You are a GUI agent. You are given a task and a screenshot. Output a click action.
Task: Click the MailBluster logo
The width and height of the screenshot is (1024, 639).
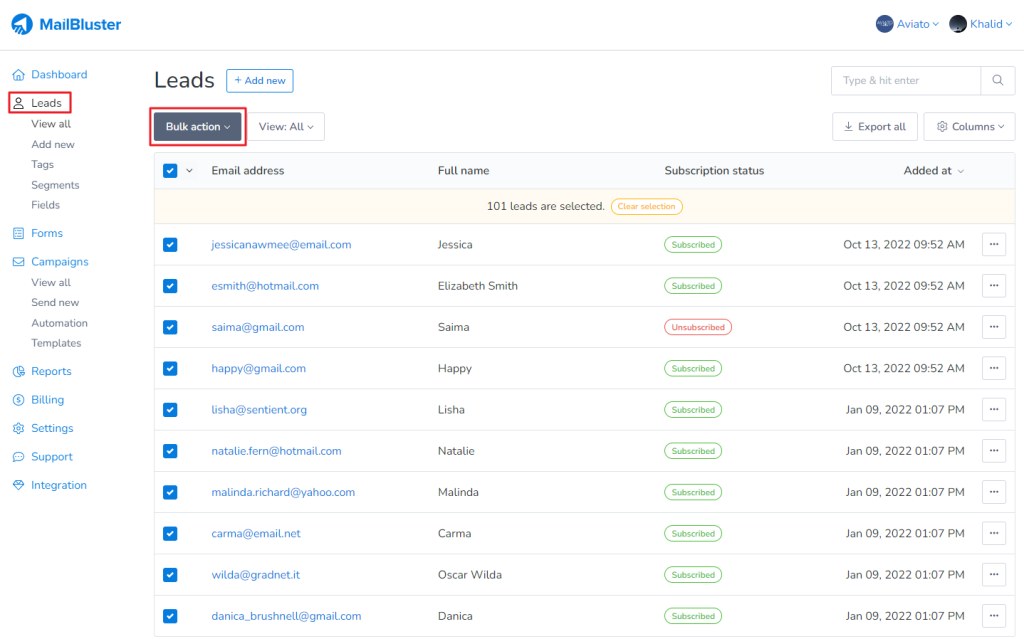(x=65, y=23)
